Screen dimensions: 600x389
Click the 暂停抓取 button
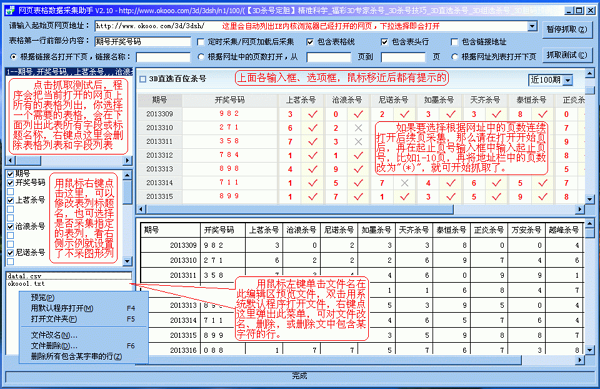pos(567,29)
